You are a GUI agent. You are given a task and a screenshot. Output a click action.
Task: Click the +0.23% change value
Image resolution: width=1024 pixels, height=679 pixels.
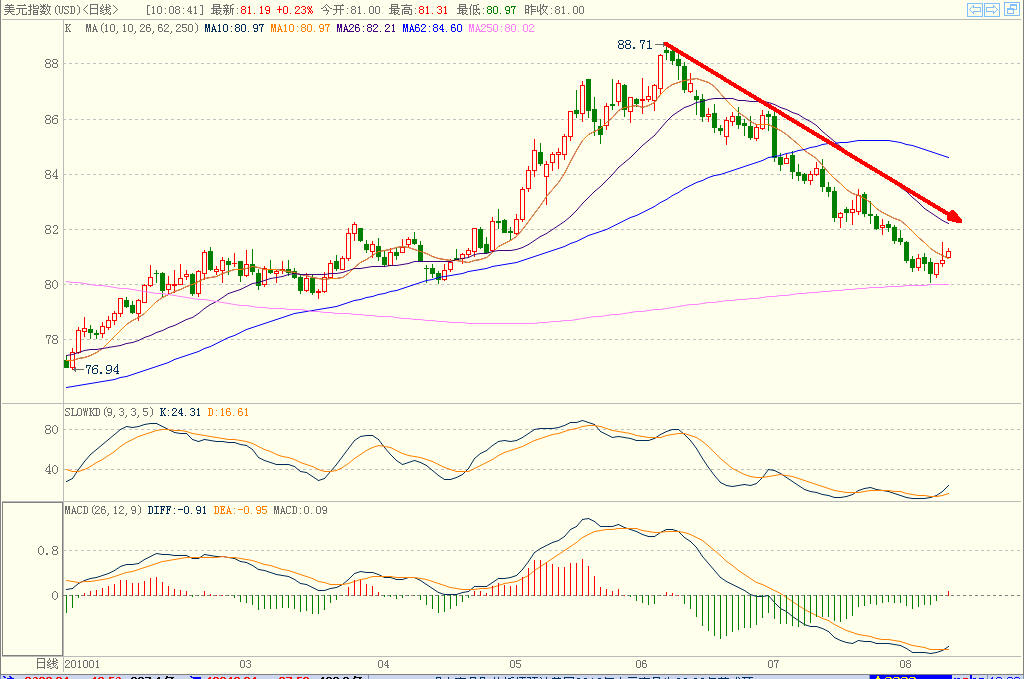pos(295,10)
